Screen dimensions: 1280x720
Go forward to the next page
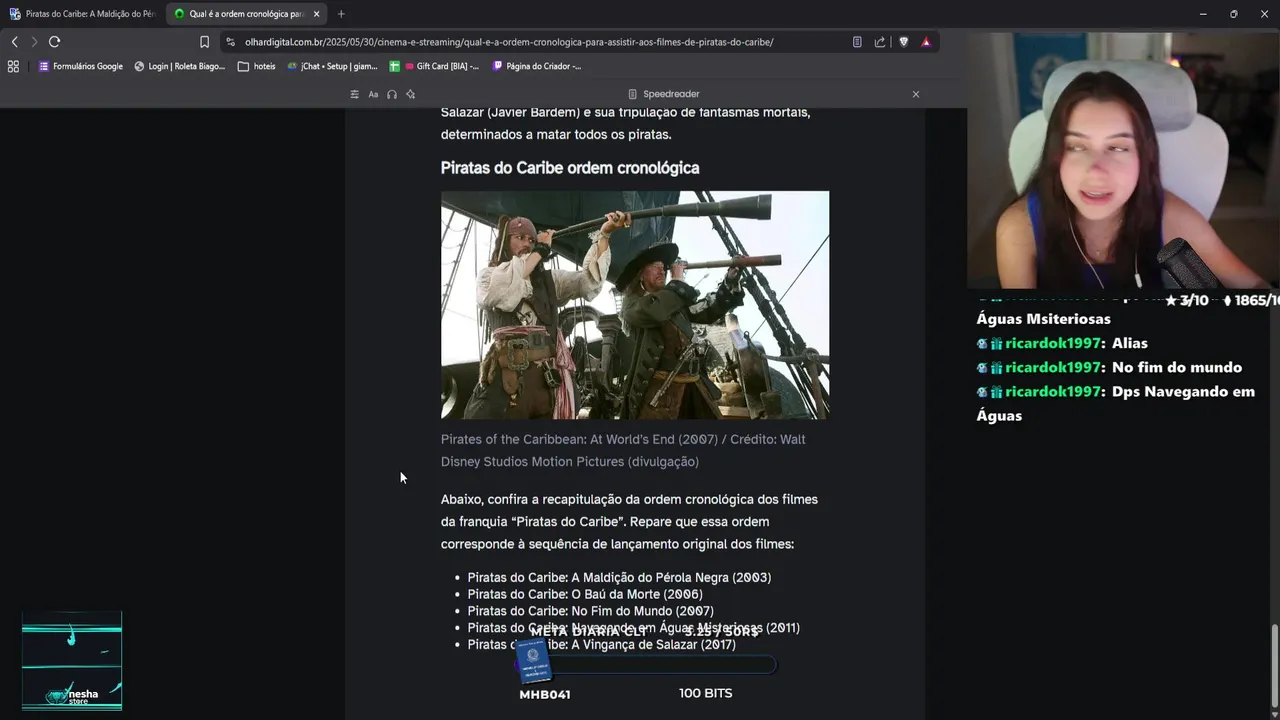pyautogui.click(x=34, y=42)
